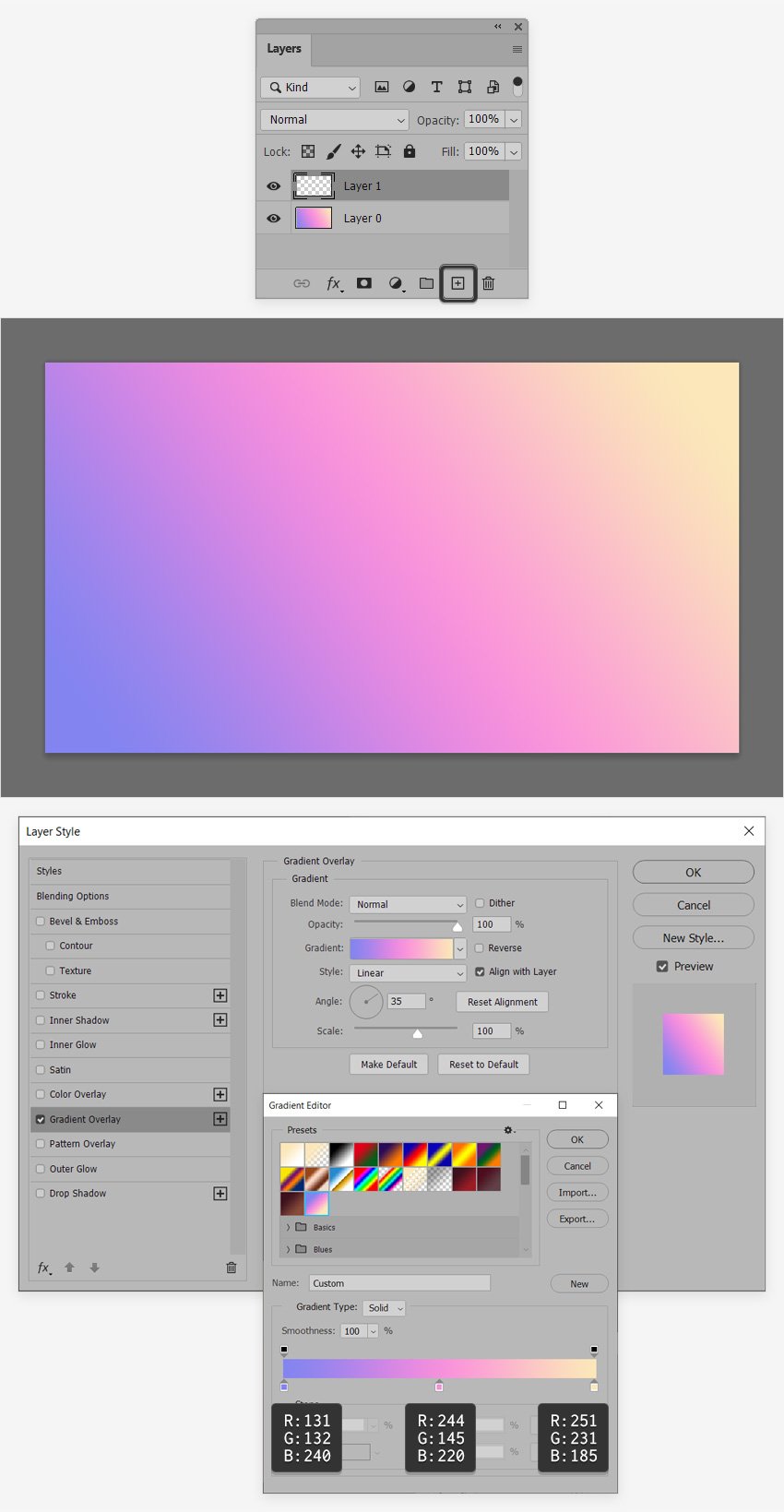Image resolution: width=784 pixels, height=1512 pixels.
Task: Click the delete layer trash icon
Action: [489, 283]
